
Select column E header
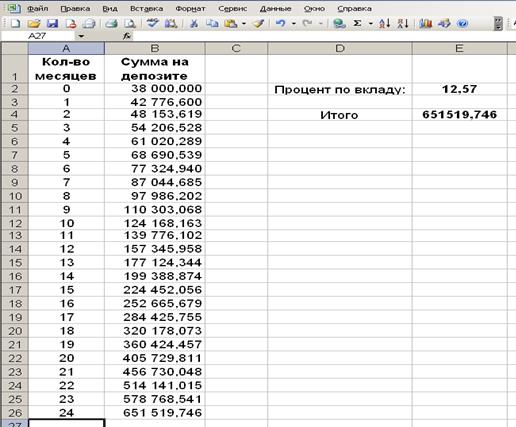[x=459, y=49]
